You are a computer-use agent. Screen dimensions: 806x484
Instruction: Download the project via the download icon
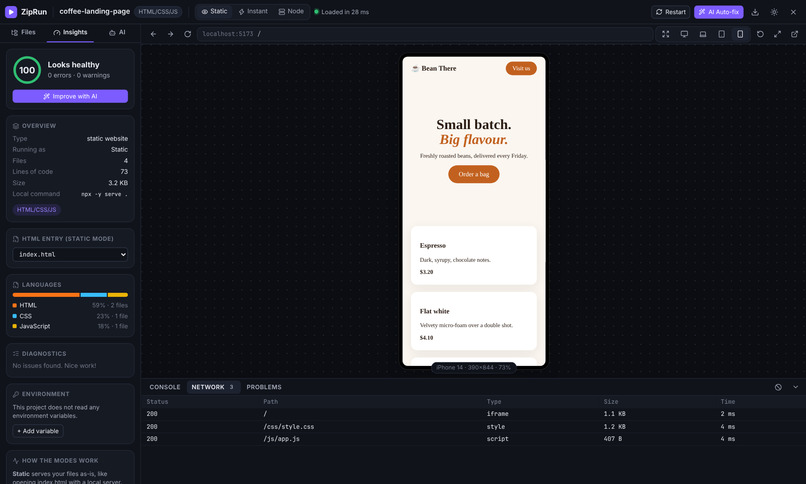(755, 12)
